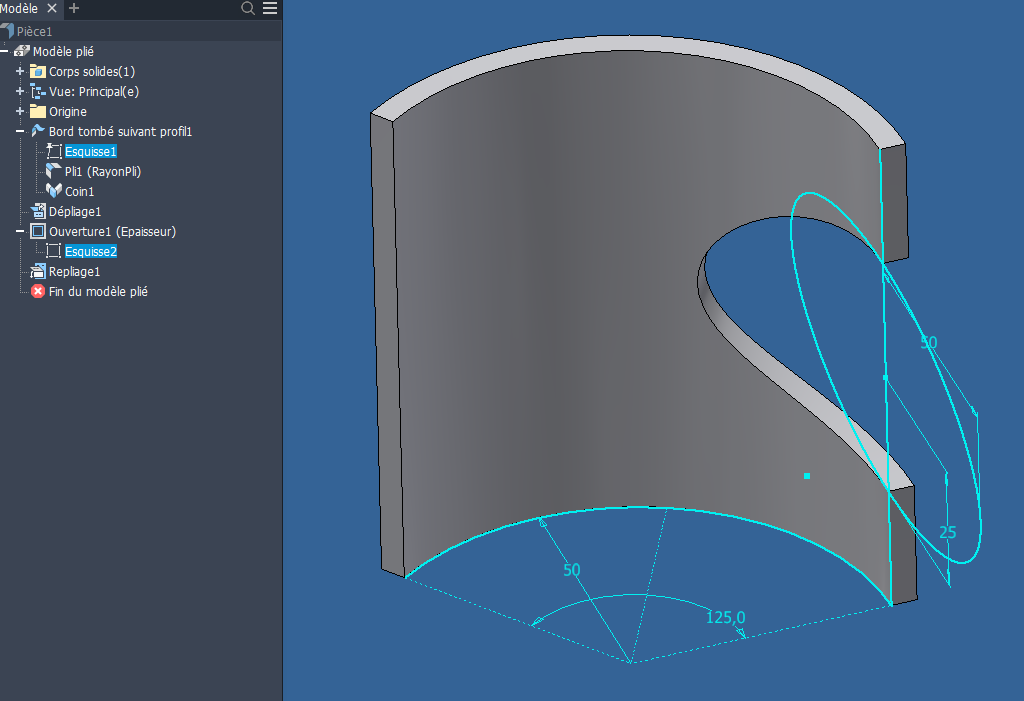Click the Ouverture1 cut feature icon
The width and height of the screenshot is (1024, 701).
pyautogui.click(x=38, y=231)
